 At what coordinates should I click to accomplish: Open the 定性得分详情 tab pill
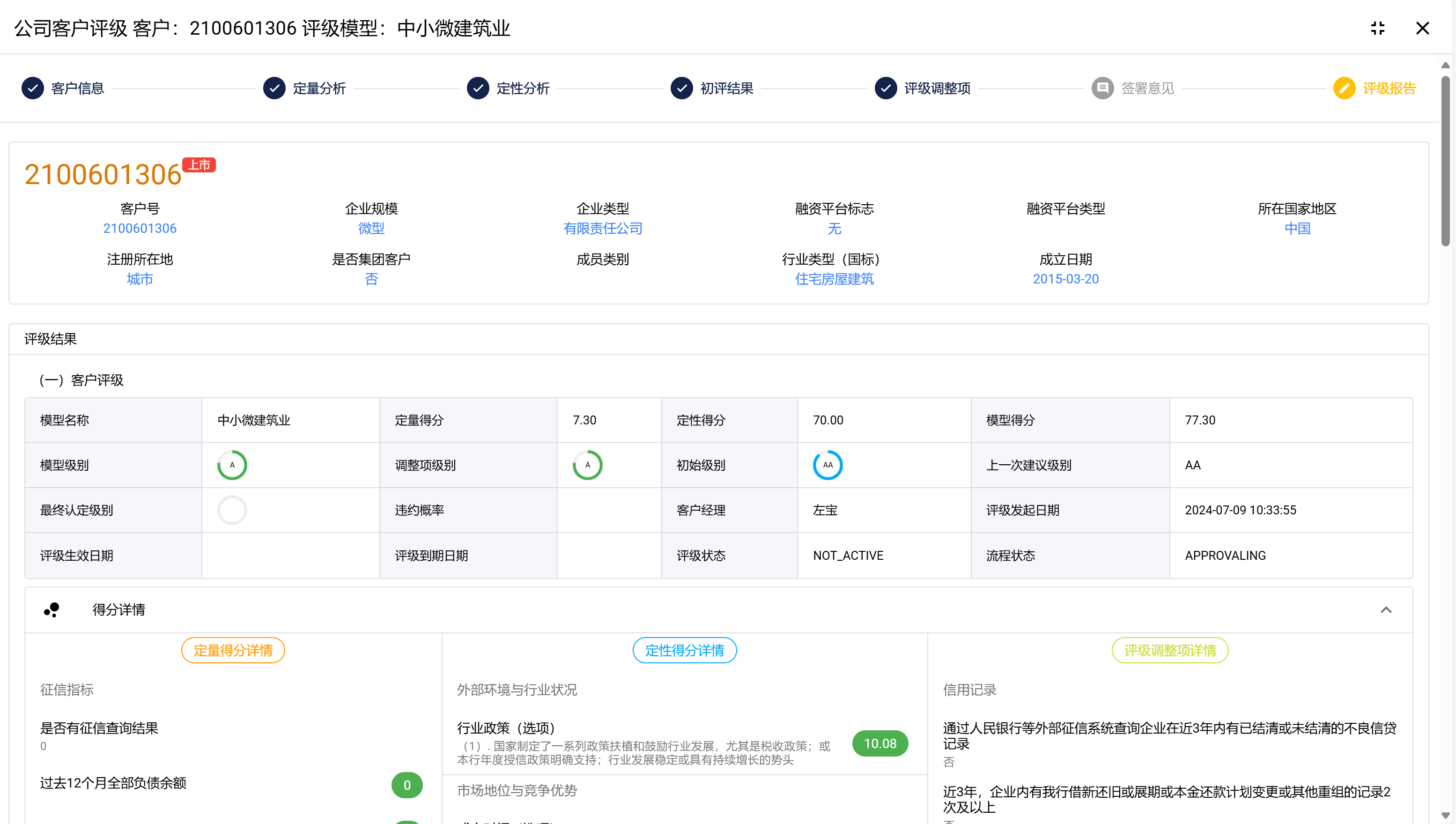pos(684,650)
